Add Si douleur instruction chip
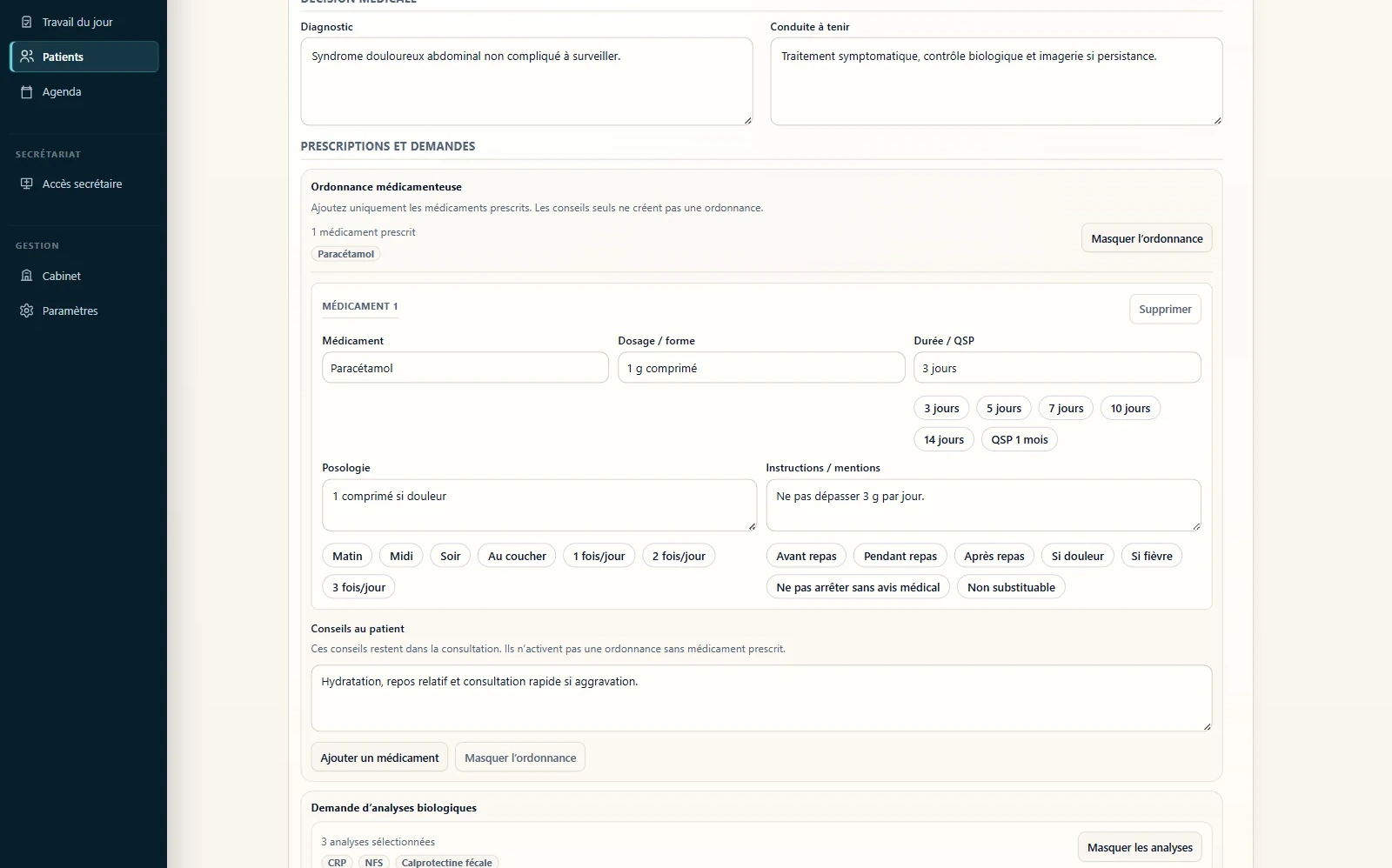 [x=1077, y=556]
